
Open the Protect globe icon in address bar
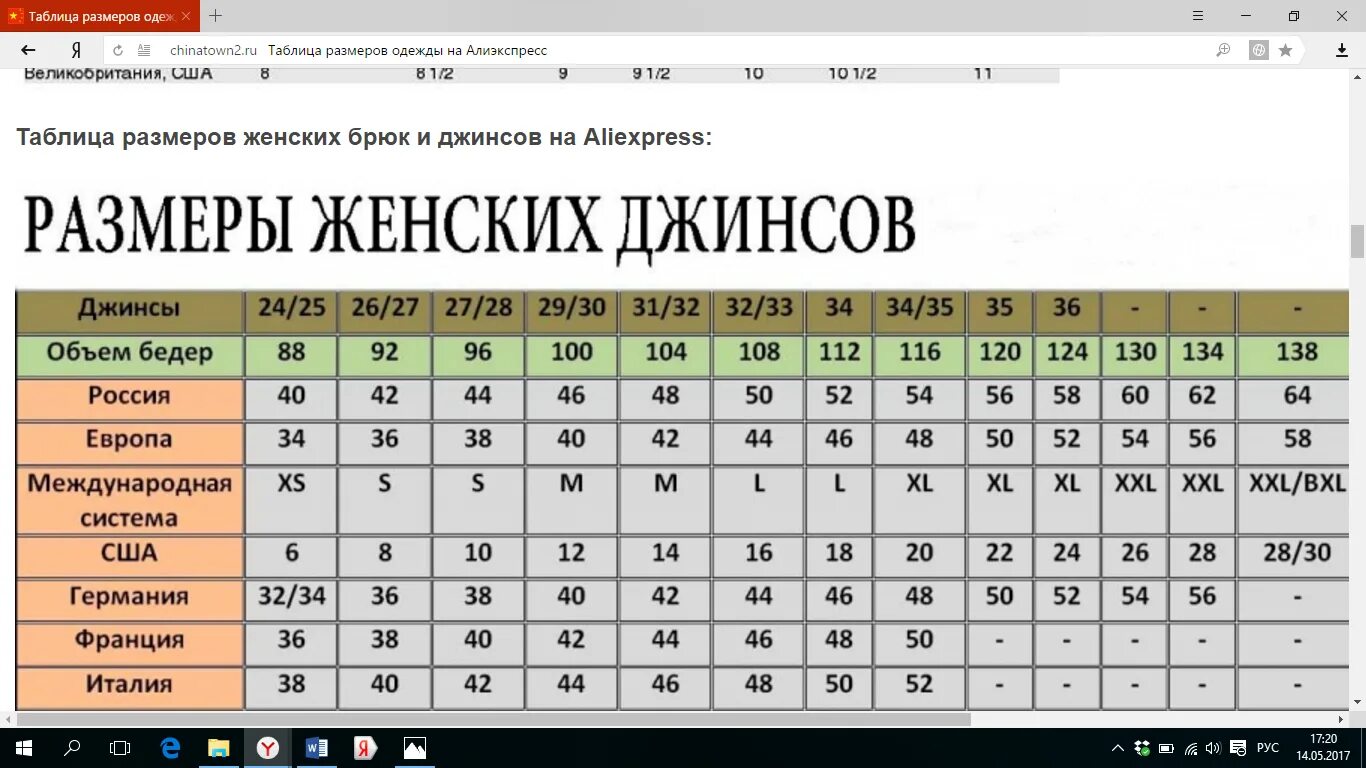[x=1259, y=50]
